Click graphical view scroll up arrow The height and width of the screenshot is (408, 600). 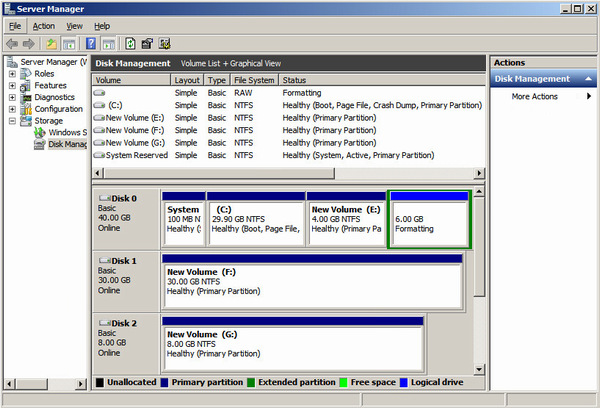point(479,191)
